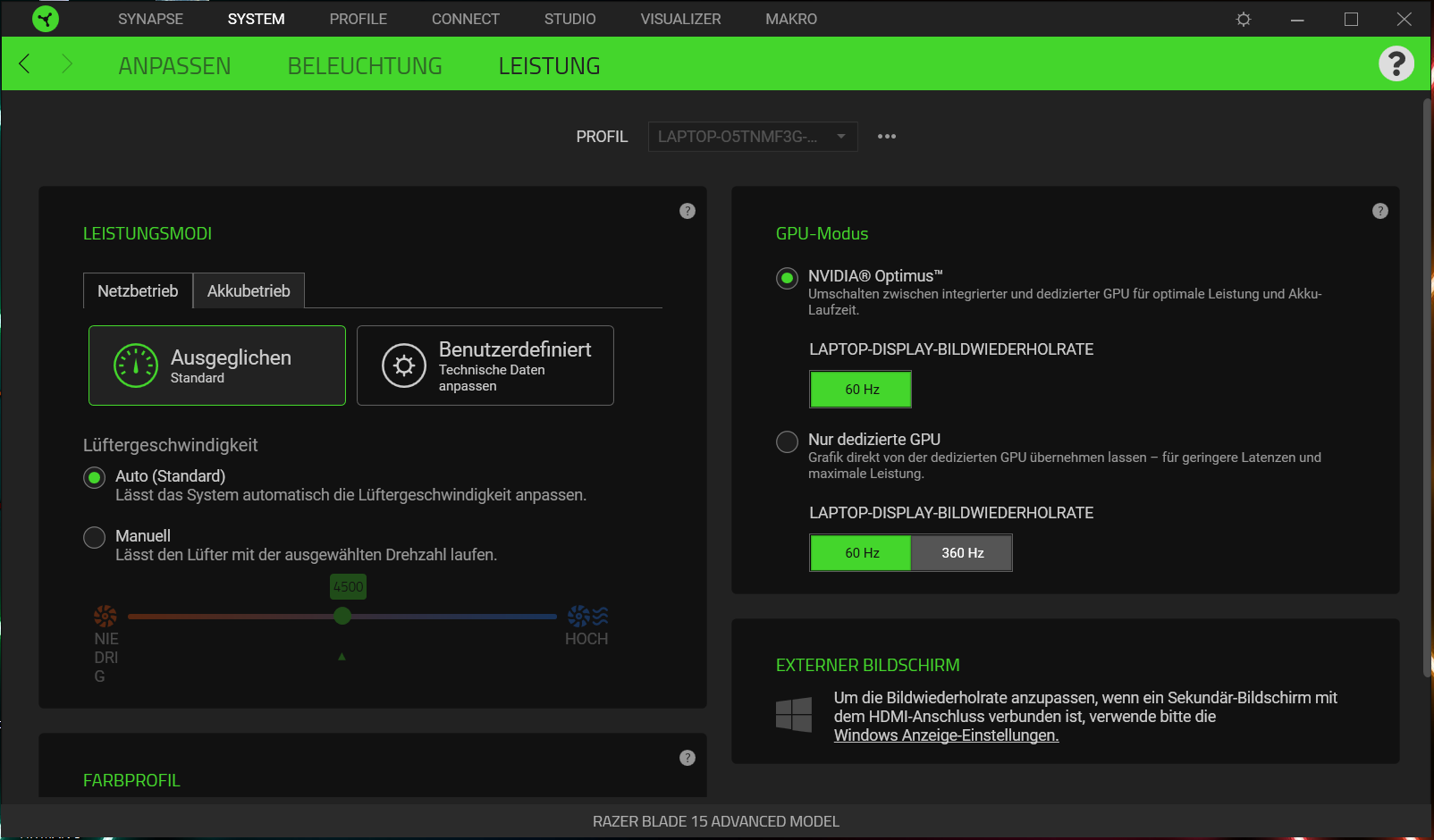Select Nur dedizierte GPU mode

[788, 441]
